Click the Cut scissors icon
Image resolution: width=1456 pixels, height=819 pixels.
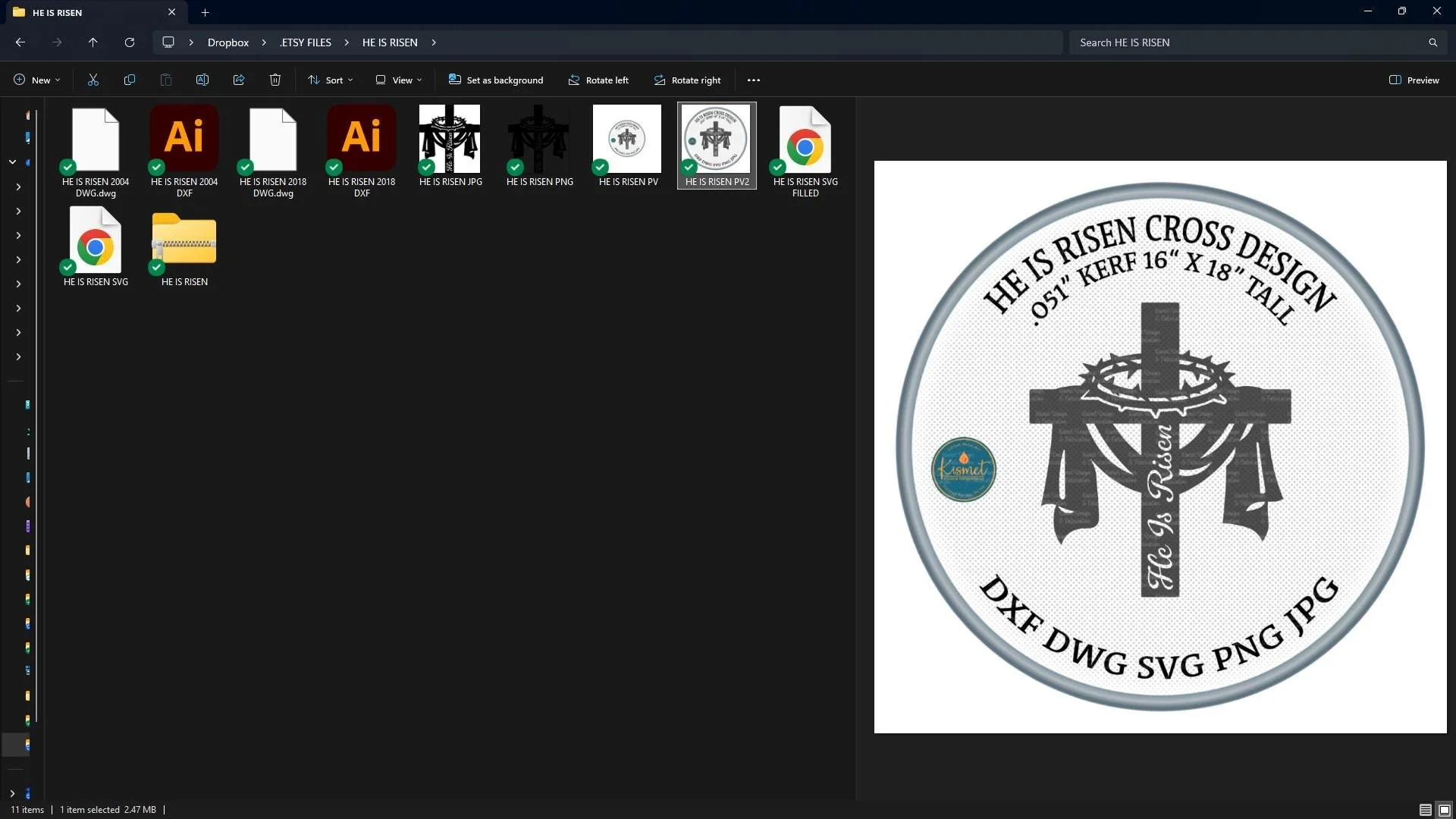tap(93, 80)
